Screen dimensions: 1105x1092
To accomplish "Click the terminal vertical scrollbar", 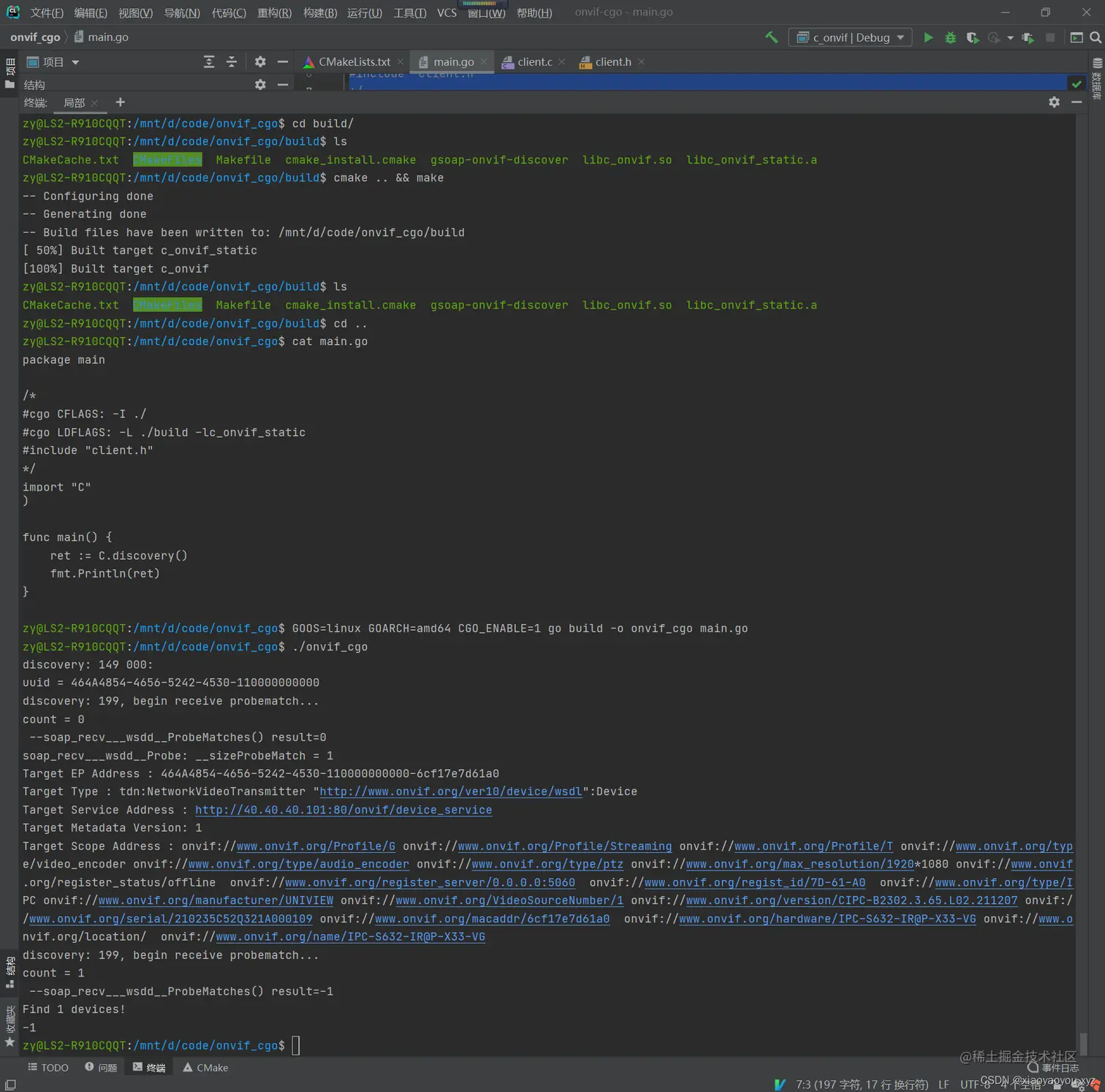I will pyautogui.click(x=1083, y=1042).
